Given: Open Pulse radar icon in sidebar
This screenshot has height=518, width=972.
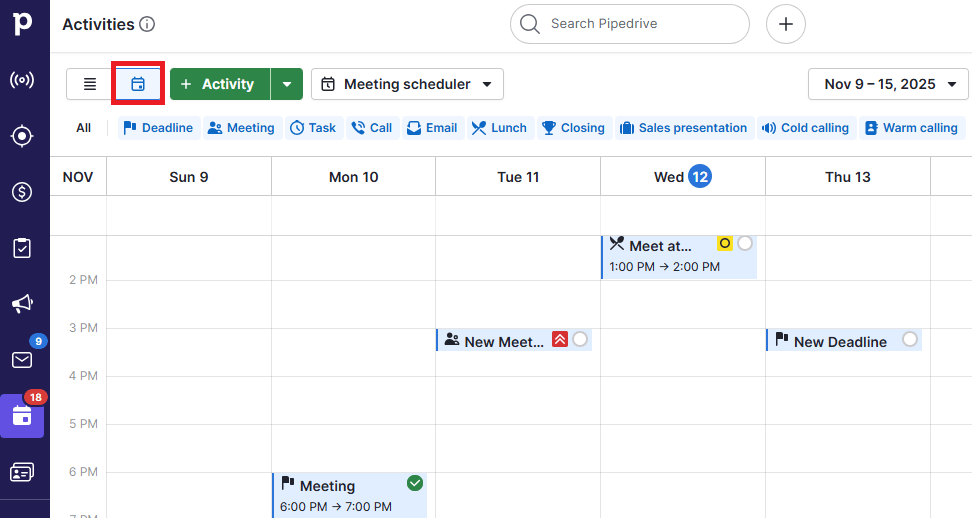Looking at the screenshot, I should coord(22,80).
